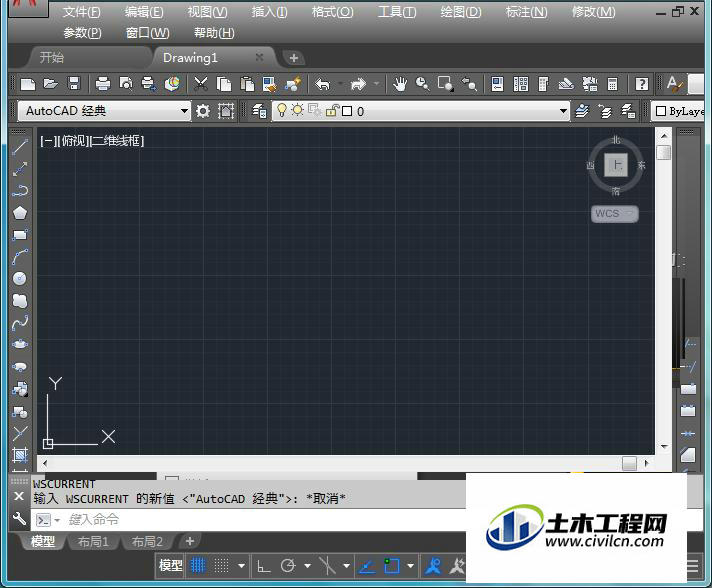Open the layer 0 dropdown list
Viewport: 712px width, 588px height.
pos(563,111)
